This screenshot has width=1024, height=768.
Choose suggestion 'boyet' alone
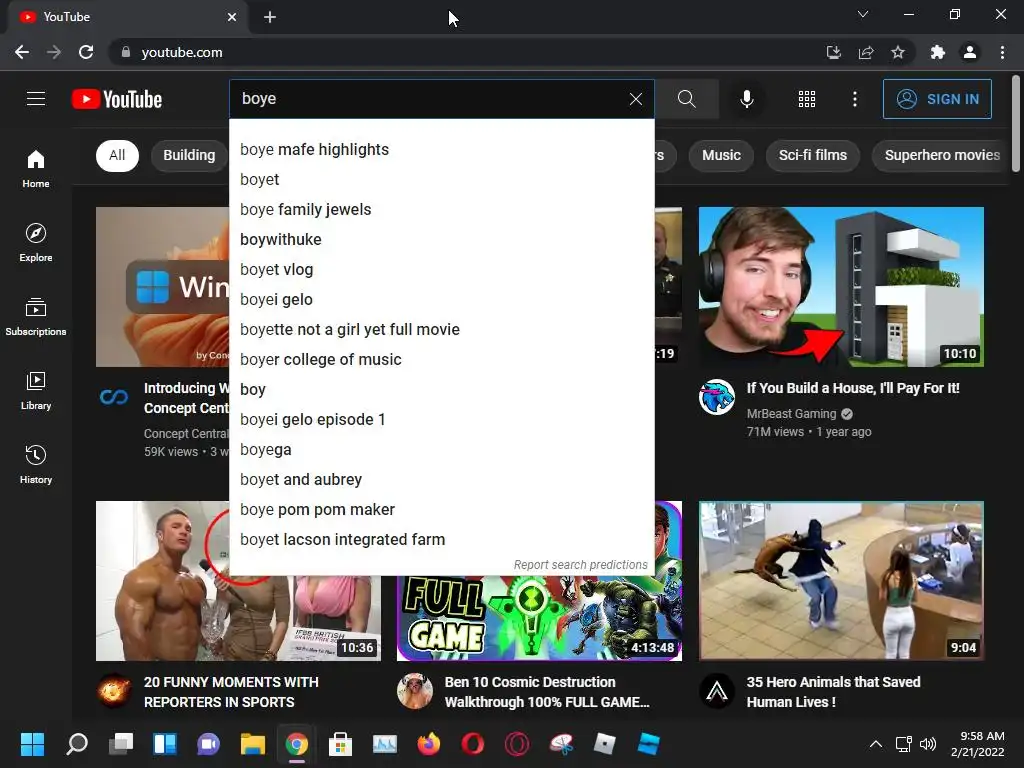[x=441, y=180]
